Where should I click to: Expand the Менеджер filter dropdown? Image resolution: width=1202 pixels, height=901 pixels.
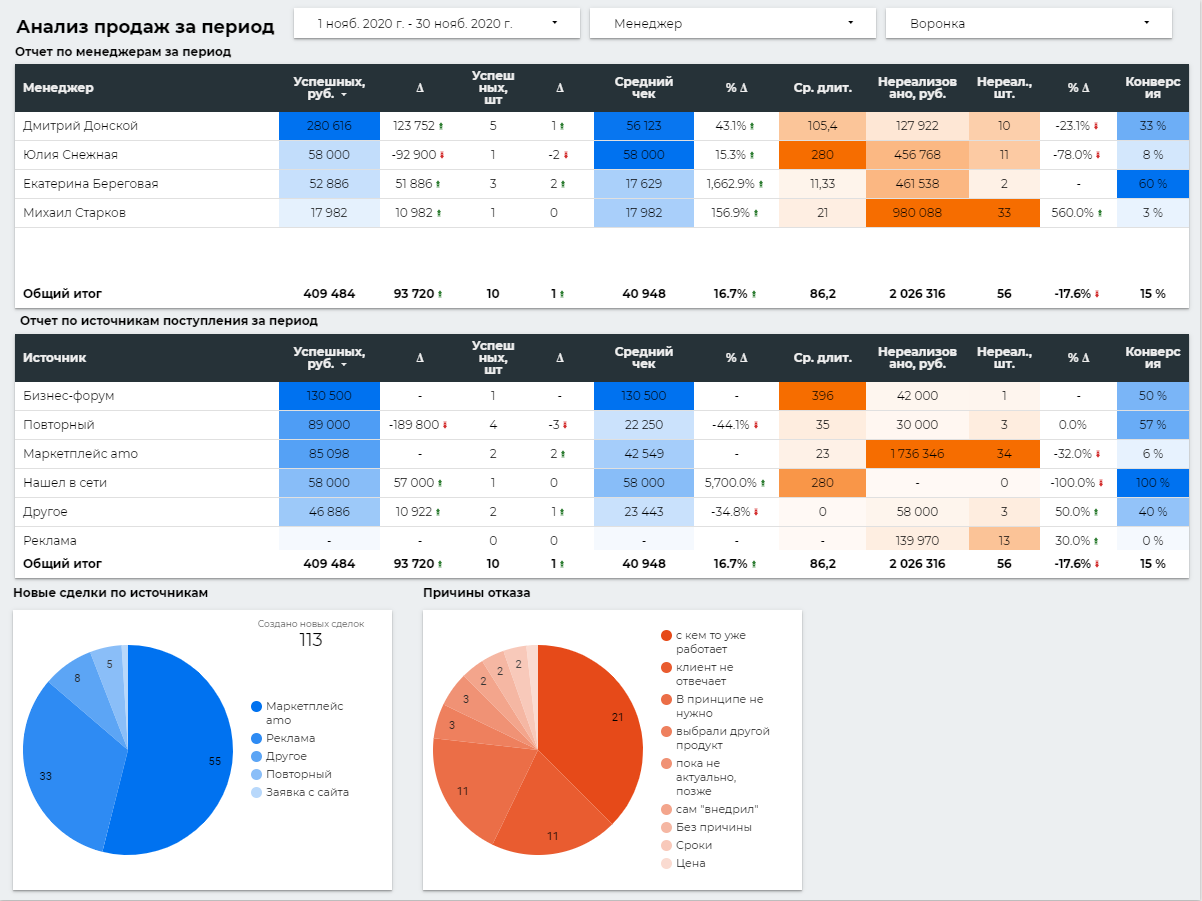(732, 23)
